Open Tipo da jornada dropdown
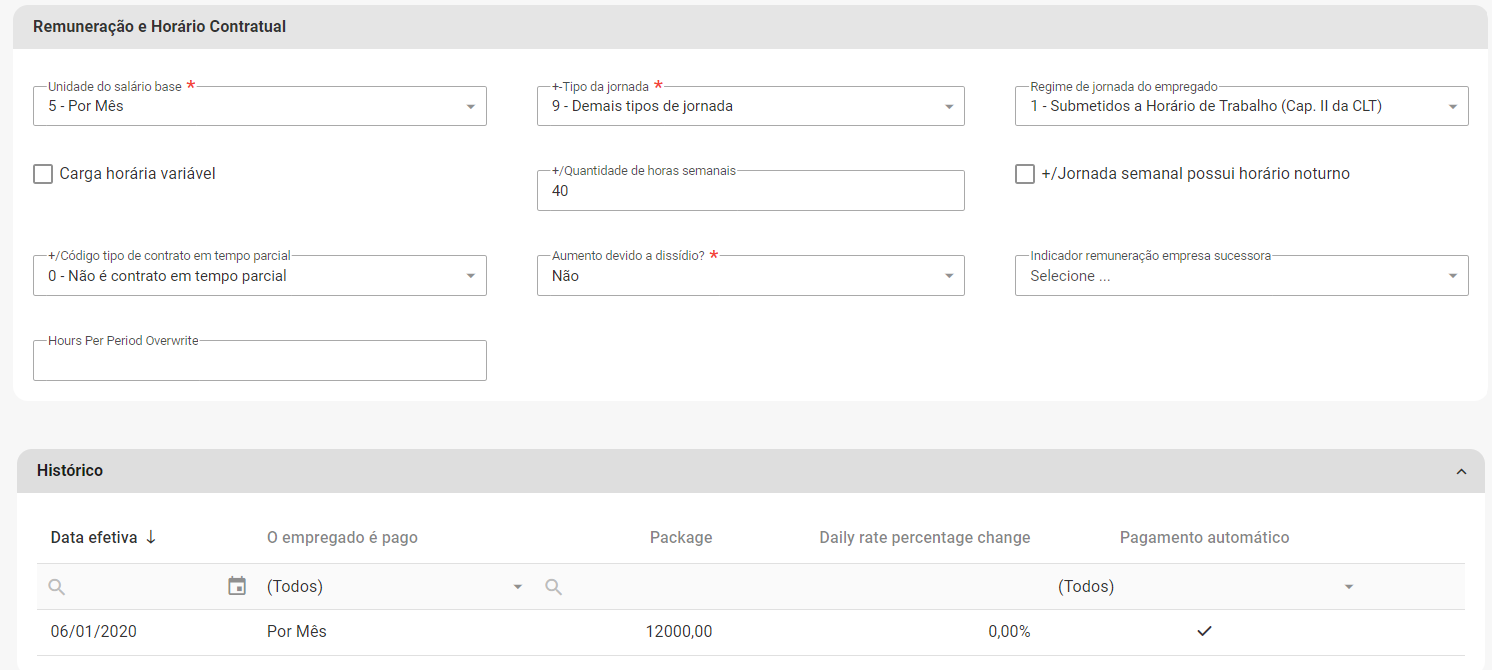The height and width of the screenshot is (670, 1492). point(750,106)
